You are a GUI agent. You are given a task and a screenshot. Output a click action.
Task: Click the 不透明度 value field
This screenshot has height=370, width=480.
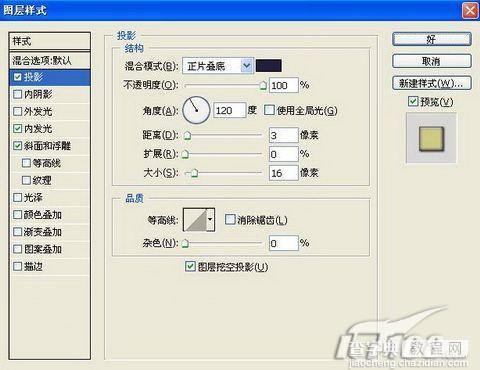pos(283,85)
